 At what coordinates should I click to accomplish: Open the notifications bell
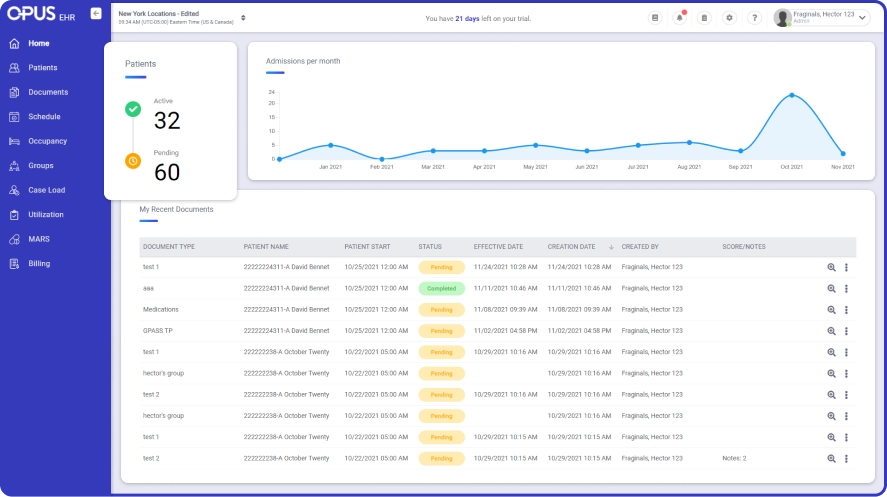coord(679,18)
